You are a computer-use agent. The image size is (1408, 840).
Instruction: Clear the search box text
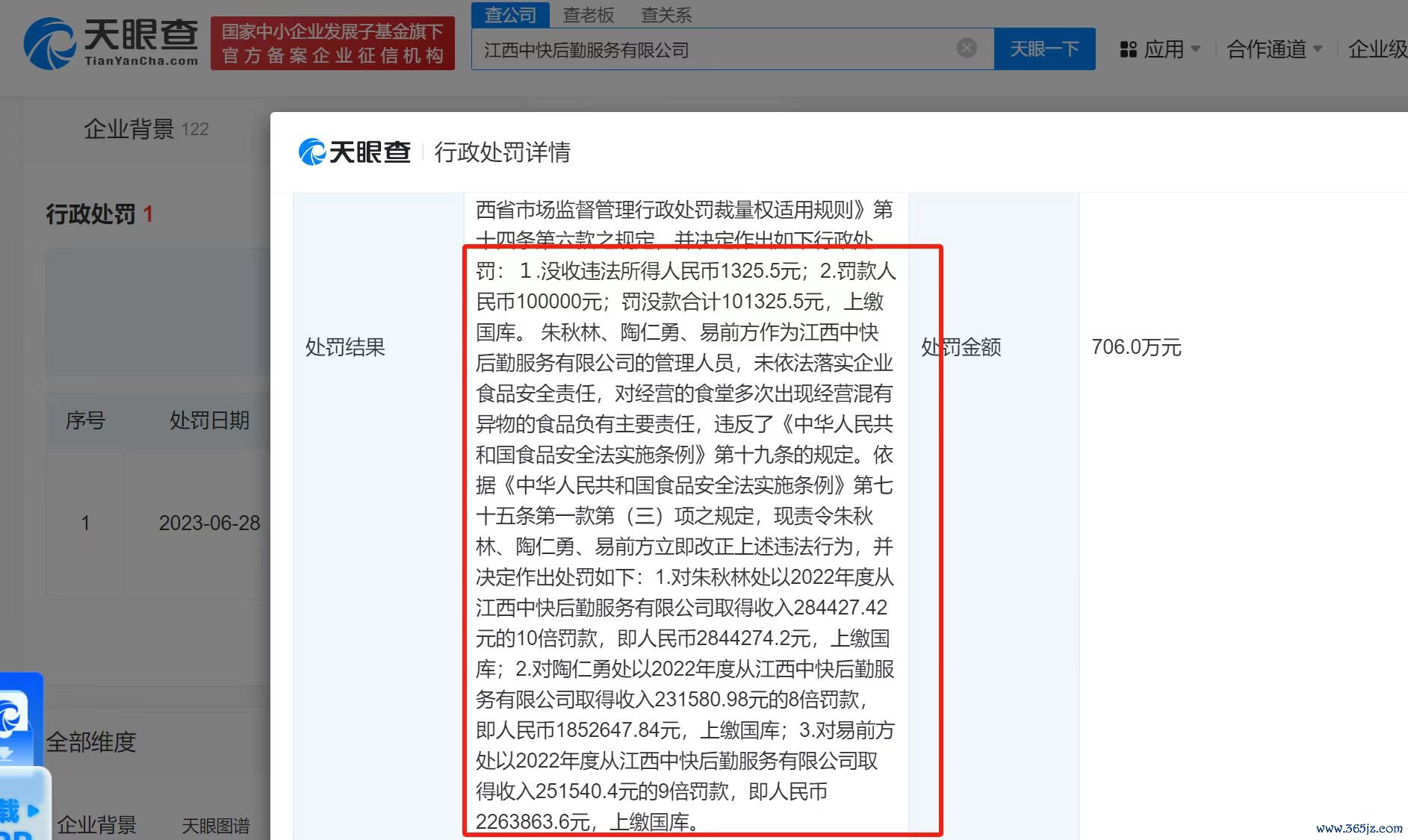[x=967, y=49]
